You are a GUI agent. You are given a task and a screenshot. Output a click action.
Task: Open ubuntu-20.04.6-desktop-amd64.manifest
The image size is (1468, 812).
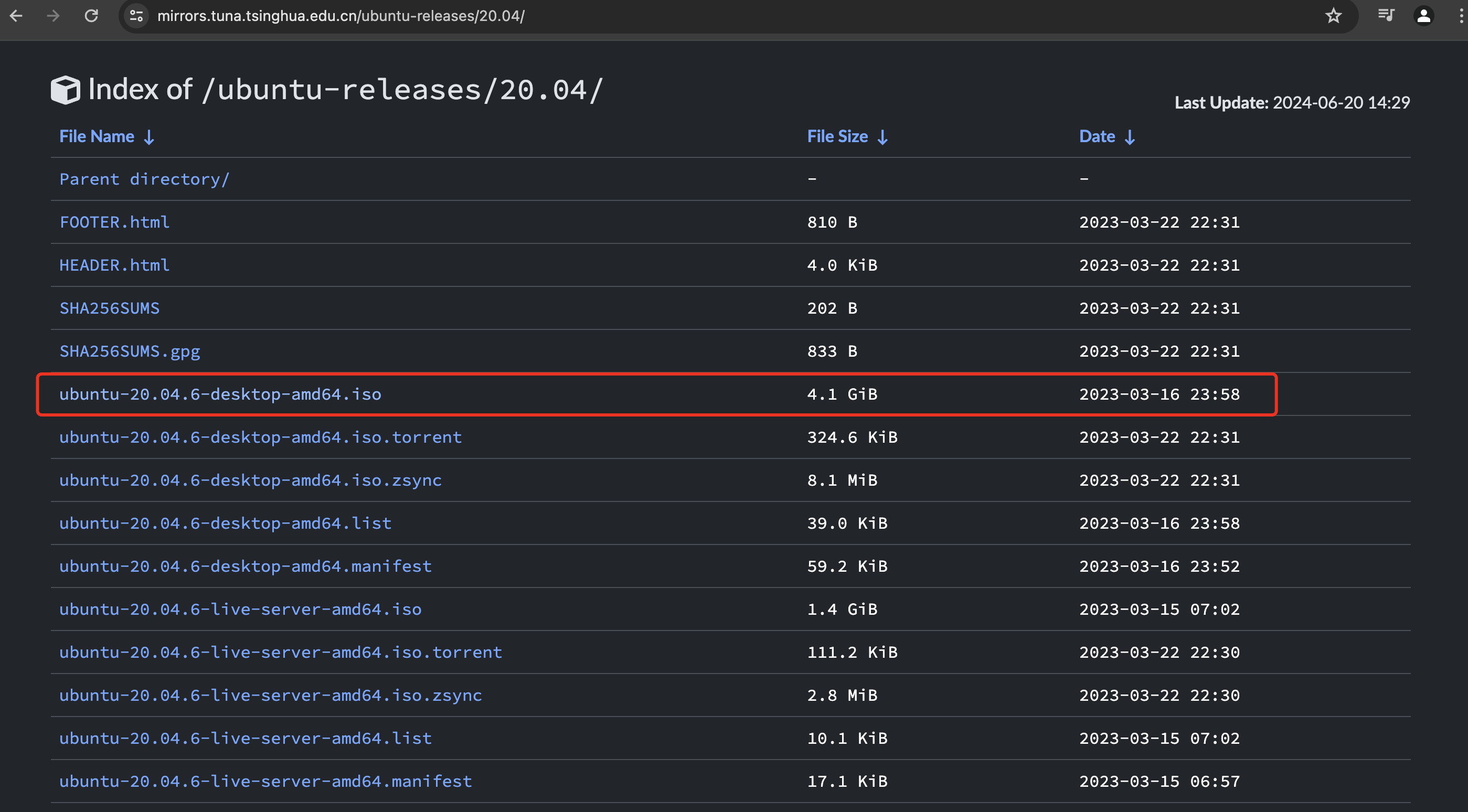point(246,566)
